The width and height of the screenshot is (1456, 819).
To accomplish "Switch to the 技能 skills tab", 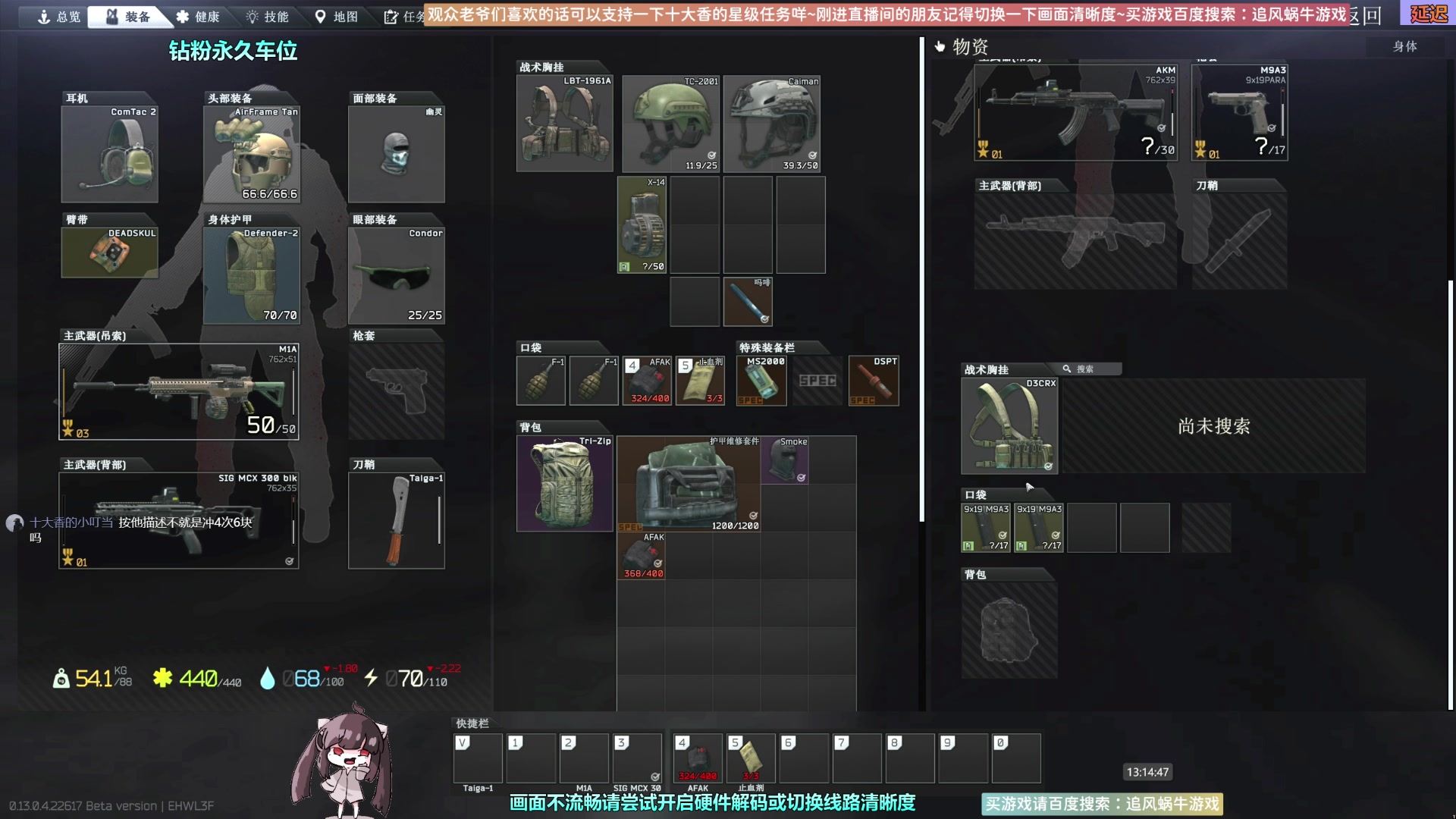I will (x=267, y=16).
